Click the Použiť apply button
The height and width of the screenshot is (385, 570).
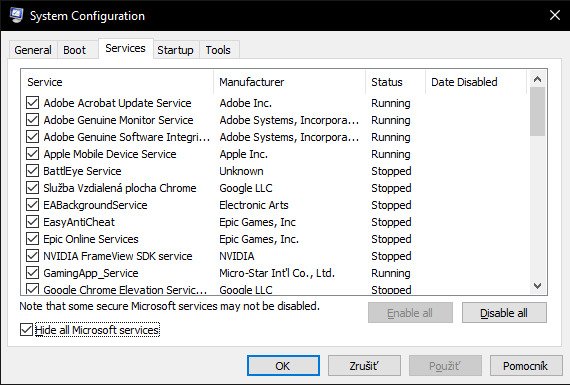445,365
